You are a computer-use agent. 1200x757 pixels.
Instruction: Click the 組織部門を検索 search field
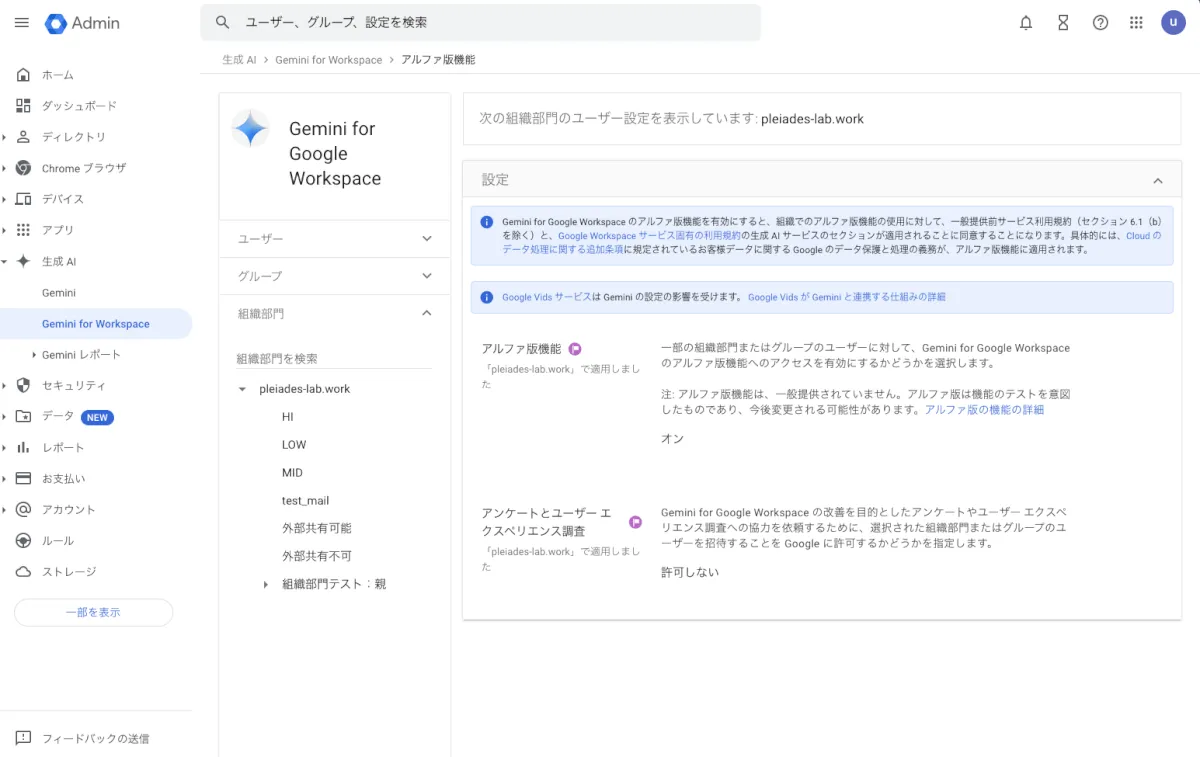[333, 358]
